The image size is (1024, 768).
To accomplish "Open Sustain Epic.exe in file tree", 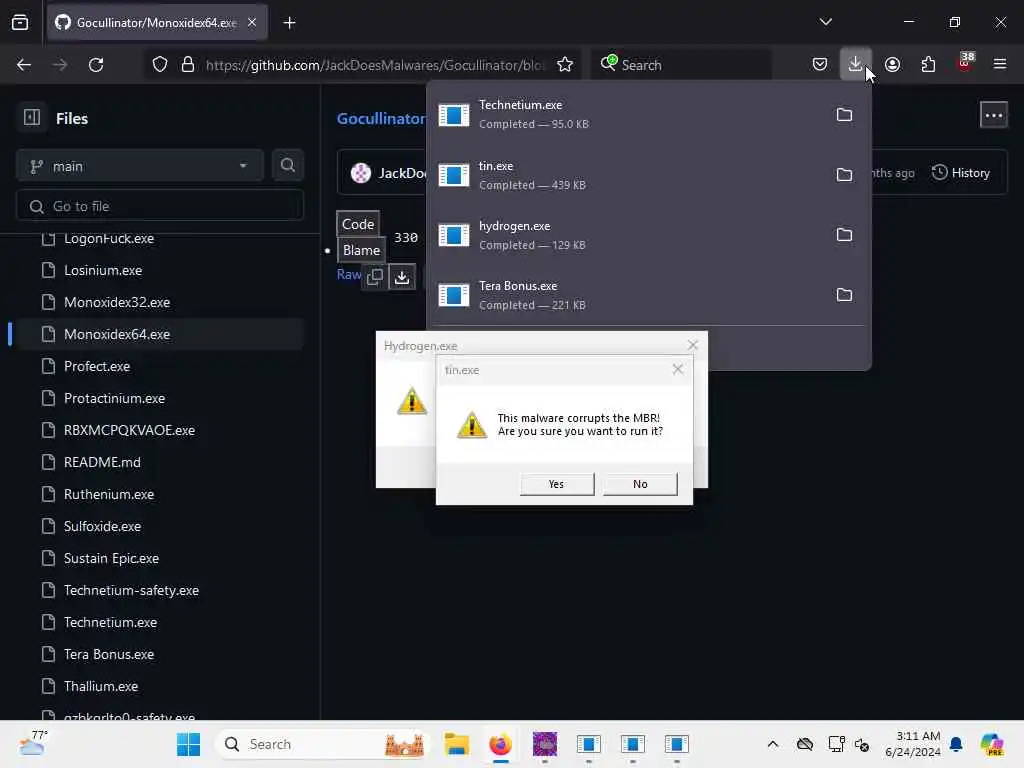I will pos(111,558).
